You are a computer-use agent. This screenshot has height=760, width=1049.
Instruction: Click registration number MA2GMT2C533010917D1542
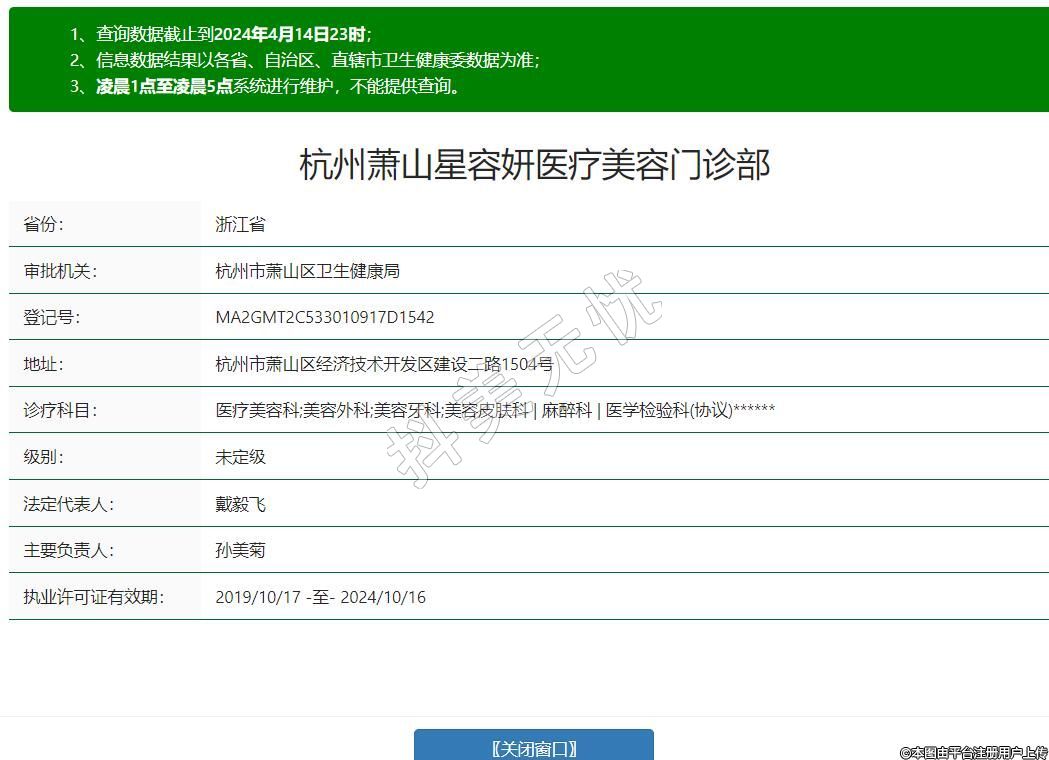coord(325,317)
